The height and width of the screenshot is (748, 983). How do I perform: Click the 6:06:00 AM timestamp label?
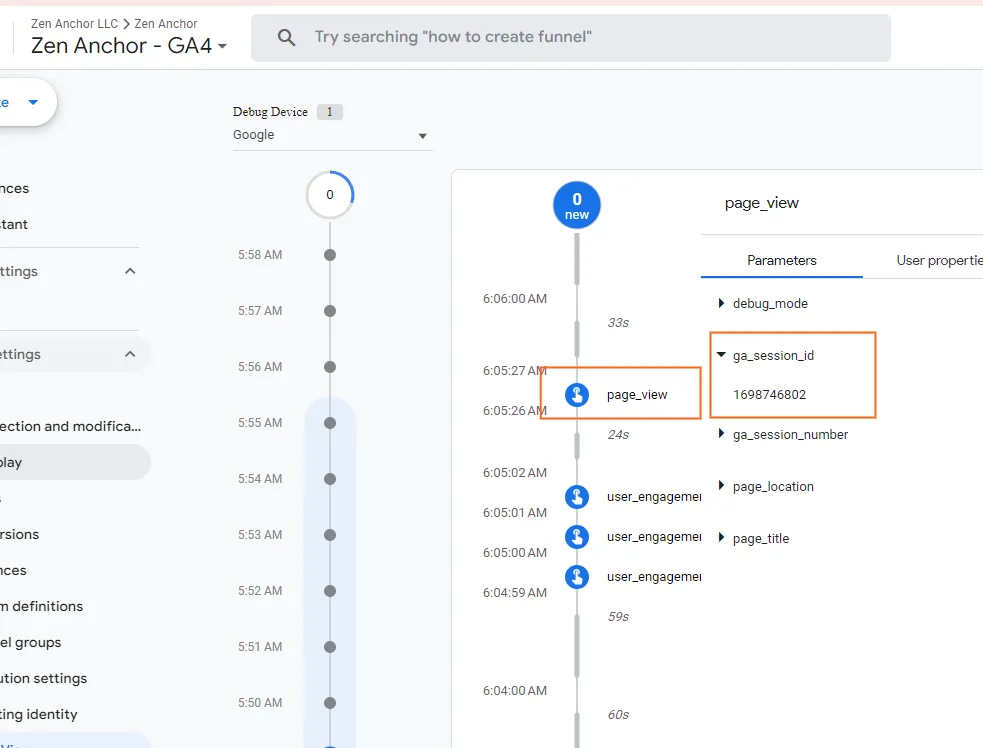(x=514, y=299)
